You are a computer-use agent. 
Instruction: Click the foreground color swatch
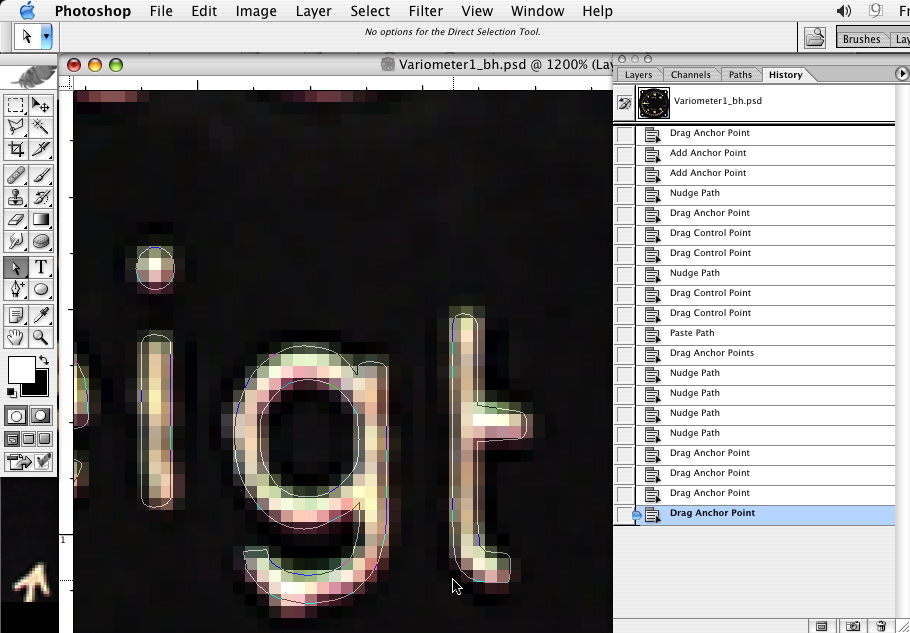(20, 370)
